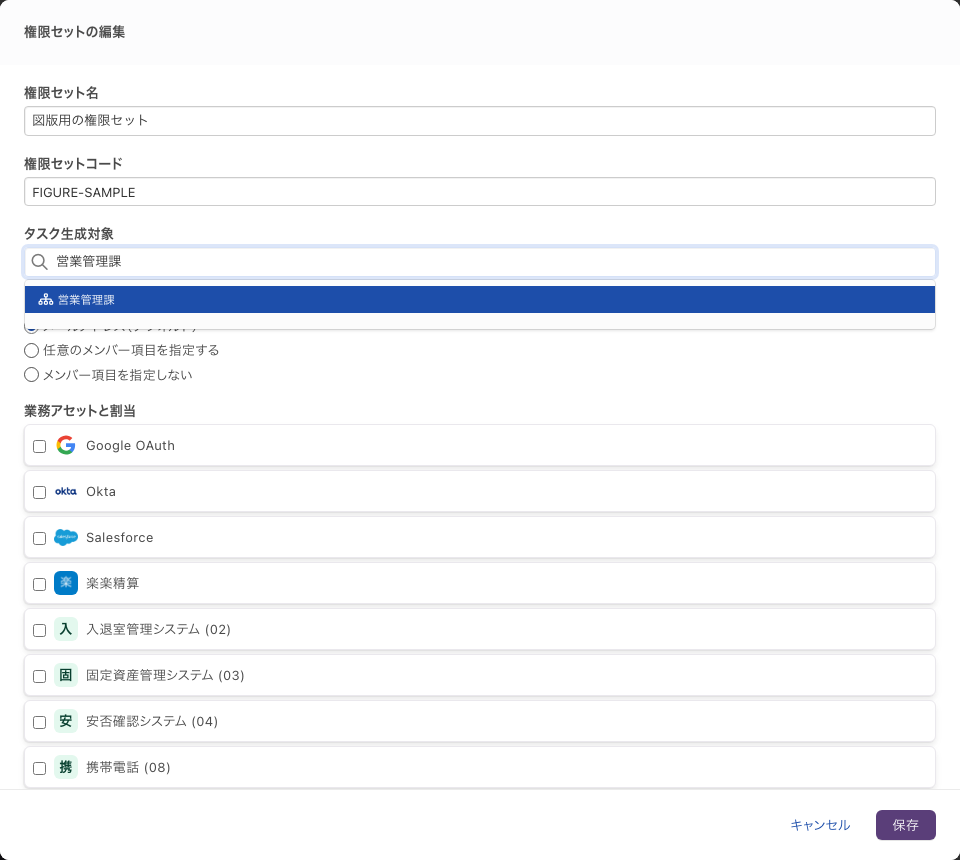Select 任意のメンバー項目を指定する radio option
This screenshot has height=860, width=960.
tap(31, 350)
